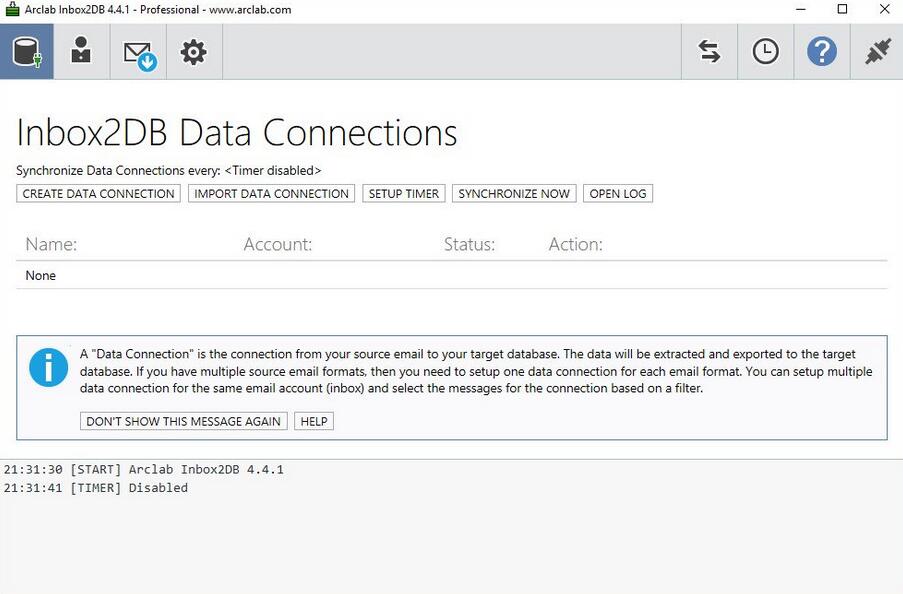The height and width of the screenshot is (594, 903).
Task: Click OPEN LOG button
Action: pos(618,194)
